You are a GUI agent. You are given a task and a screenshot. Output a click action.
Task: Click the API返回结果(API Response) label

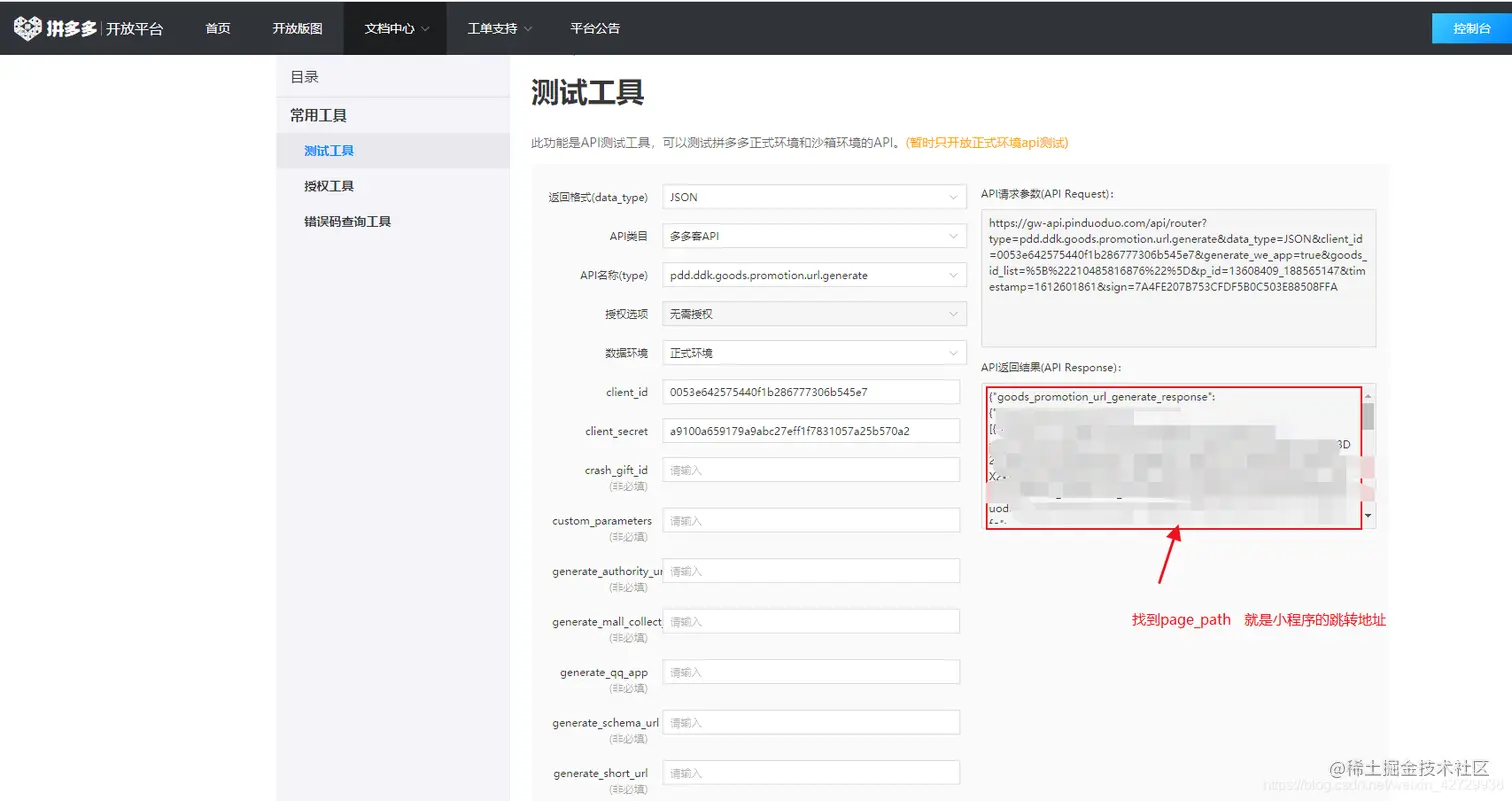click(x=1052, y=368)
